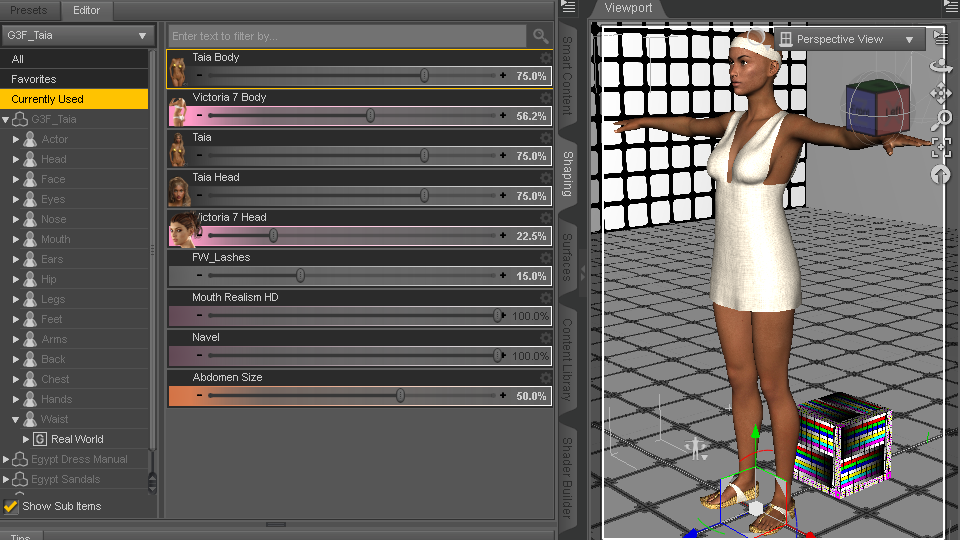960x540 pixels.
Task: Open the Perspective View dropdown
Action: pos(852,39)
